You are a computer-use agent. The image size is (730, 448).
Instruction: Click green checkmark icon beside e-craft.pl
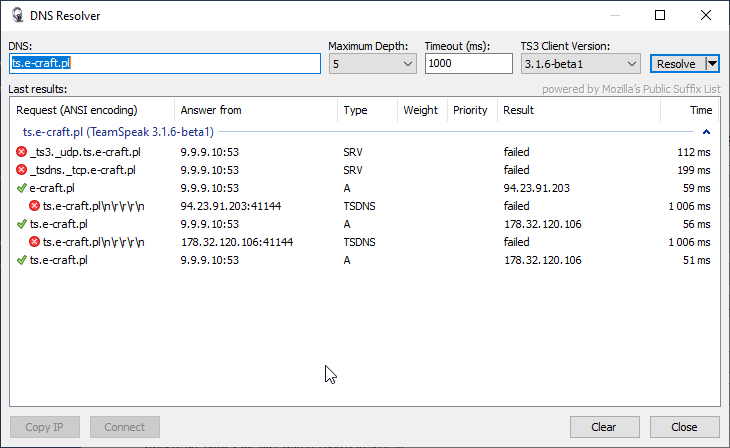(22, 188)
